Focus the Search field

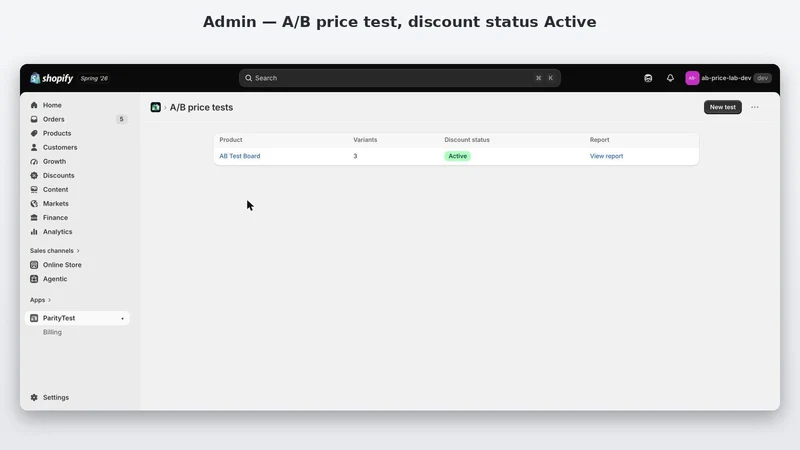pos(399,78)
